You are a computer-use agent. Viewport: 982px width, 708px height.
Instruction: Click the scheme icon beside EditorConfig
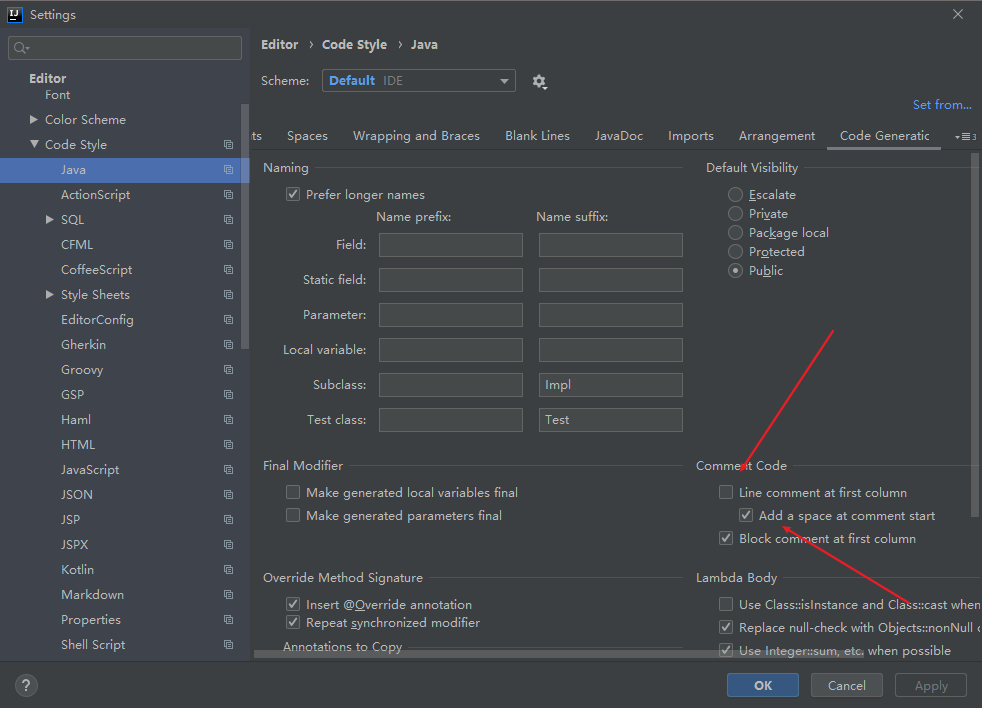[228, 320]
